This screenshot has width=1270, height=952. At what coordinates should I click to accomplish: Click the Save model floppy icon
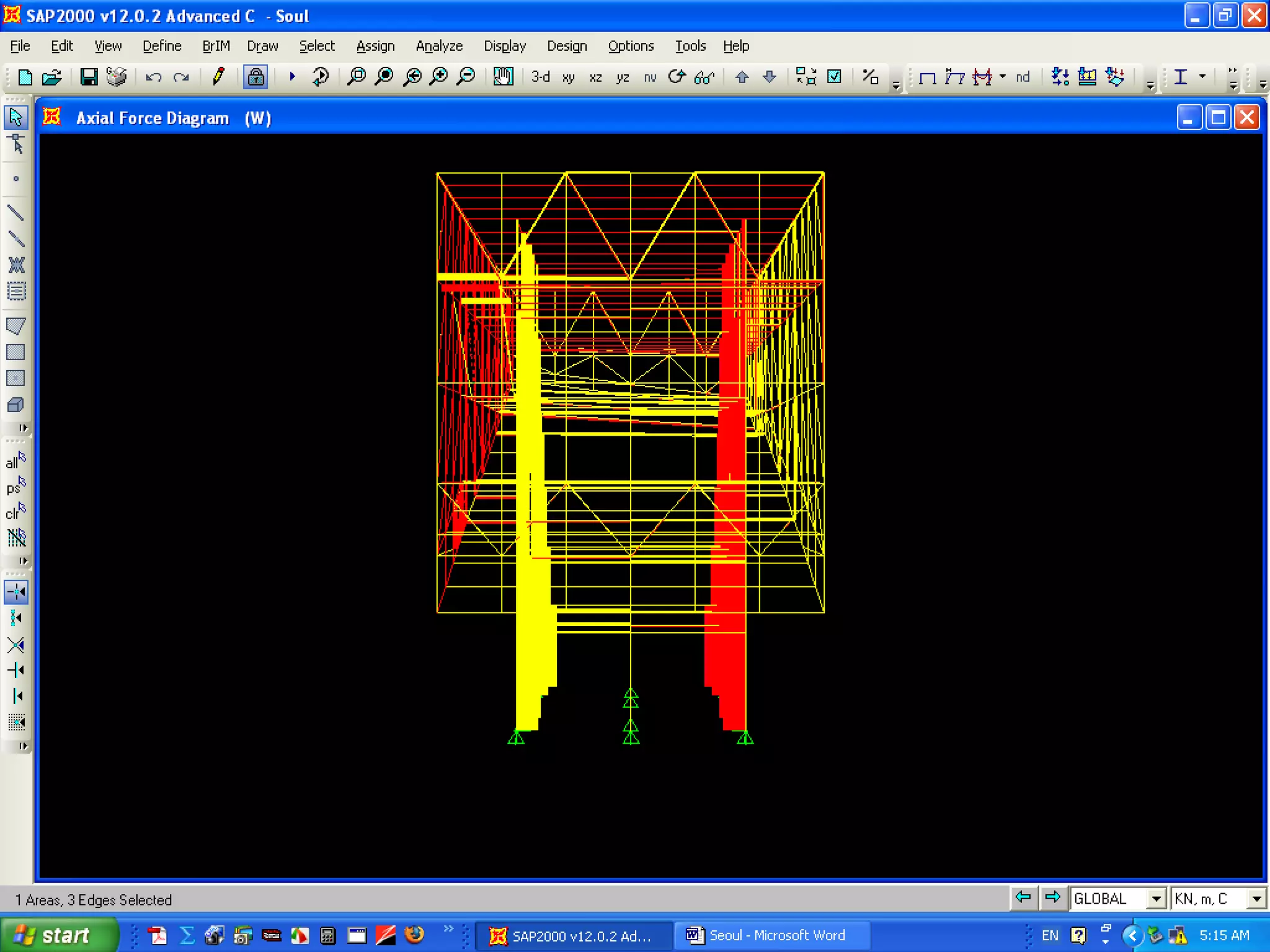click(89, 77)
